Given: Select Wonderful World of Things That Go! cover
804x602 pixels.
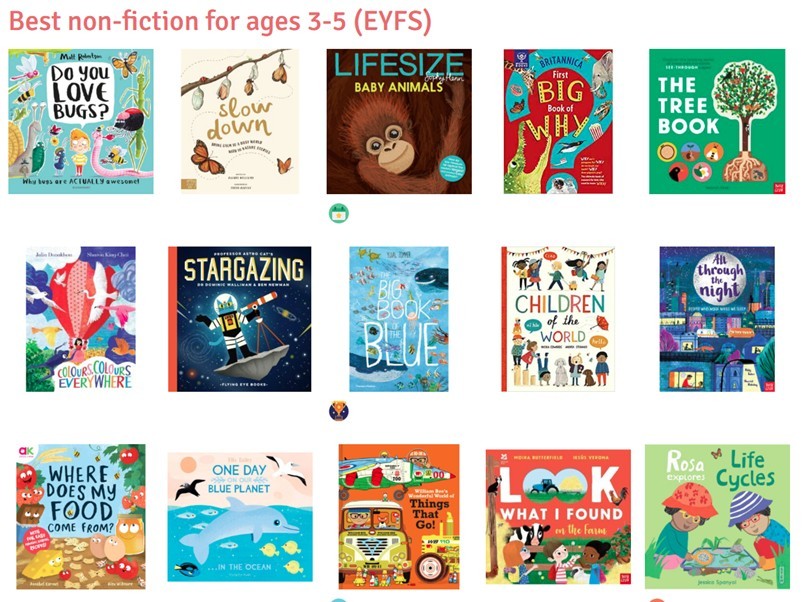Looking at the screenshot, I should point(399,517).
